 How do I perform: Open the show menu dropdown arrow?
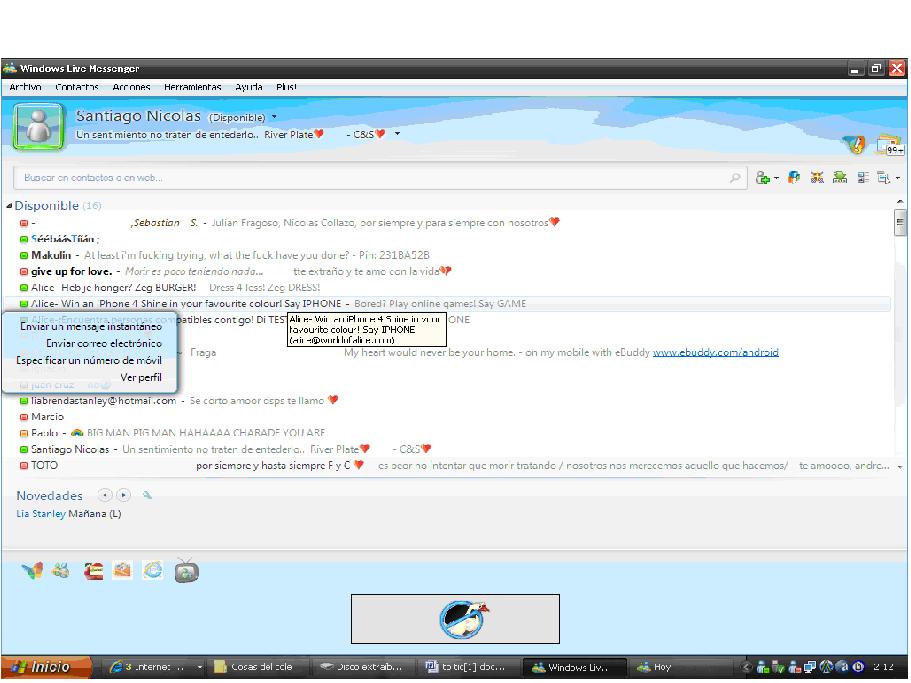click(898, 178)
